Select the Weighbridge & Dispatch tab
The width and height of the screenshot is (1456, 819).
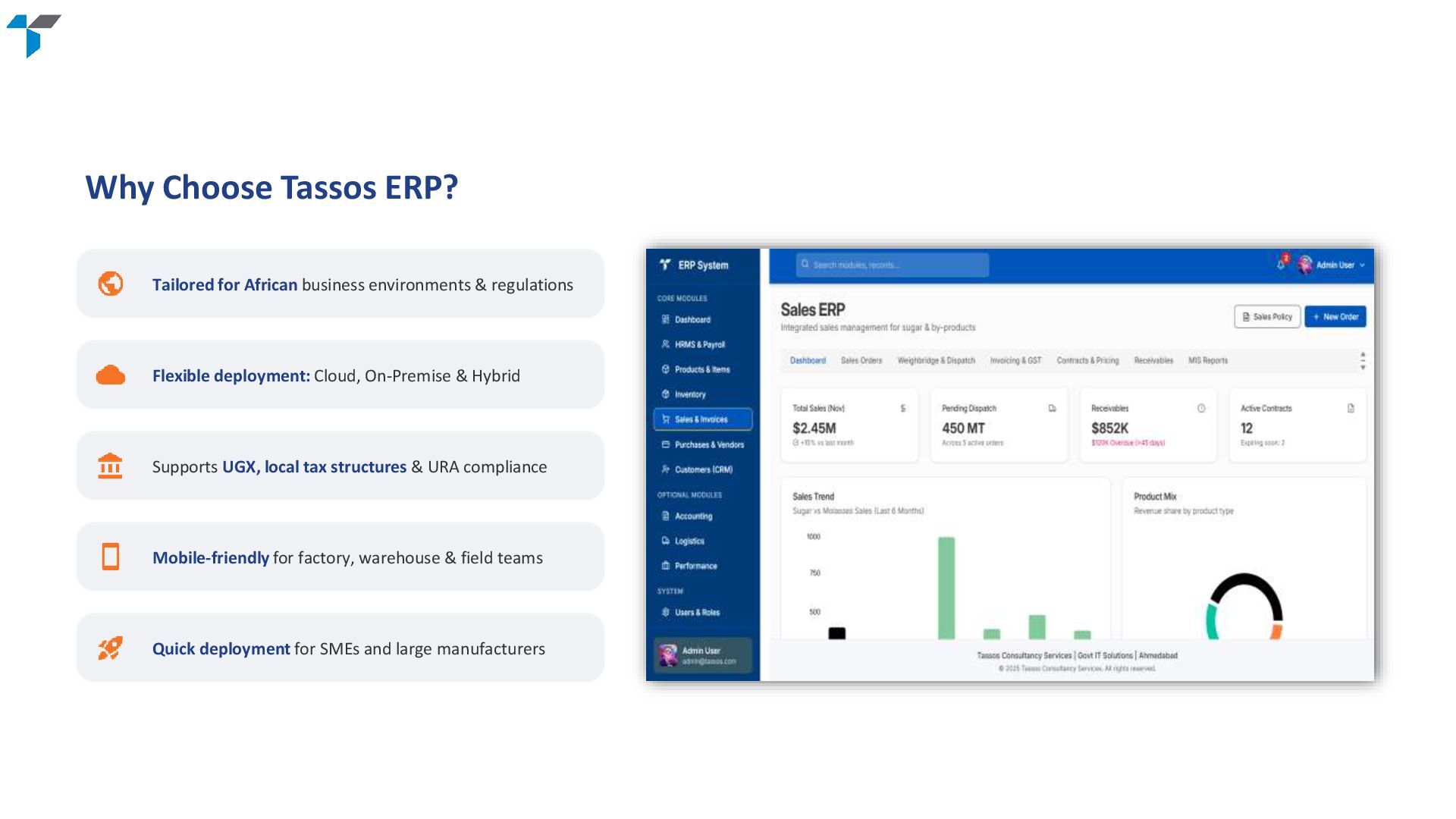click(x=936, y=361)
